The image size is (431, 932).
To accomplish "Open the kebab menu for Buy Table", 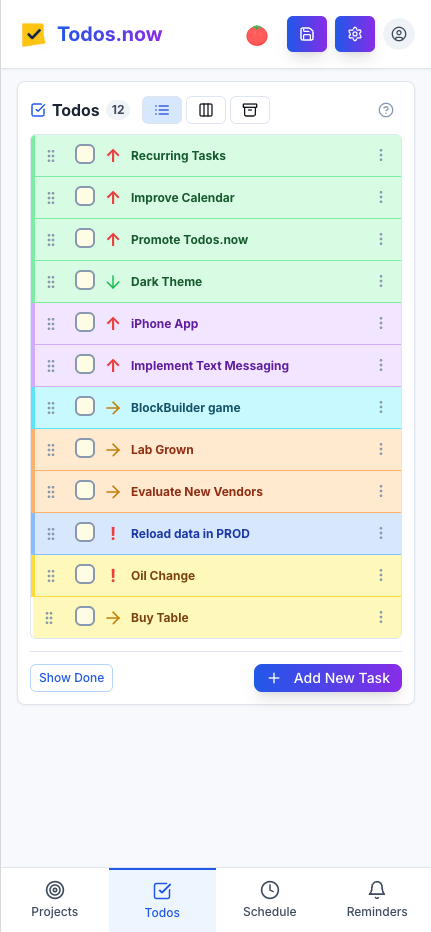I will [x=381, y=617].
